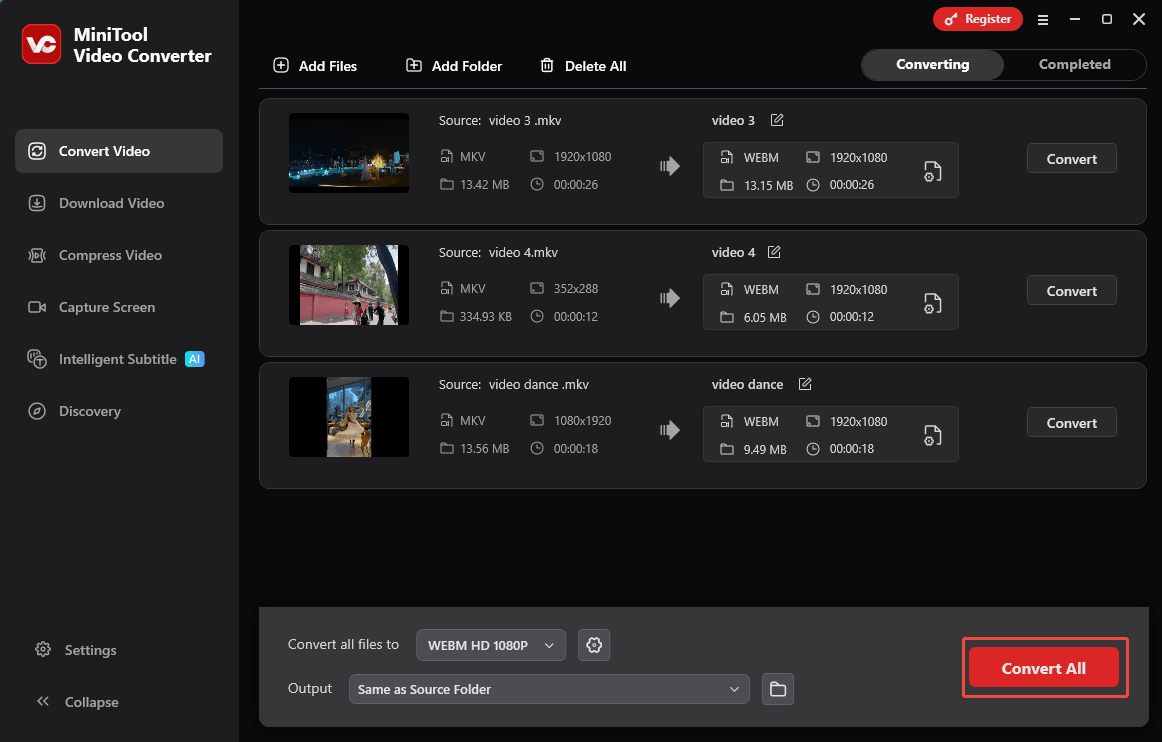Edit output format settings for video dance
1162x742 pixels.
pyautogui.click(x=932, y=435)
